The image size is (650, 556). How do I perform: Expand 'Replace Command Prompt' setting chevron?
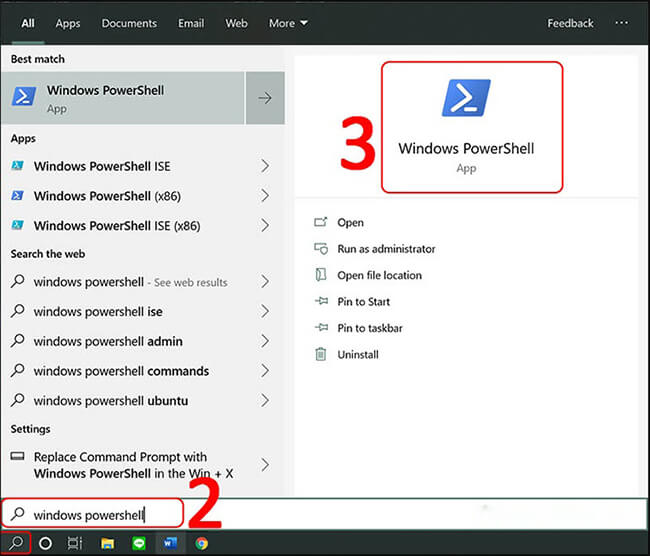[x=265, y=465]
